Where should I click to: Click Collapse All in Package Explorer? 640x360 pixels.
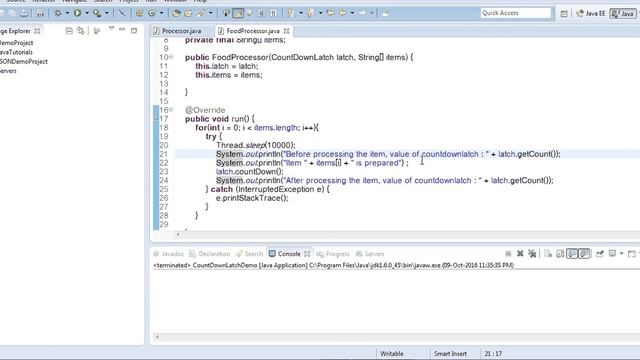tap(69, 31)
